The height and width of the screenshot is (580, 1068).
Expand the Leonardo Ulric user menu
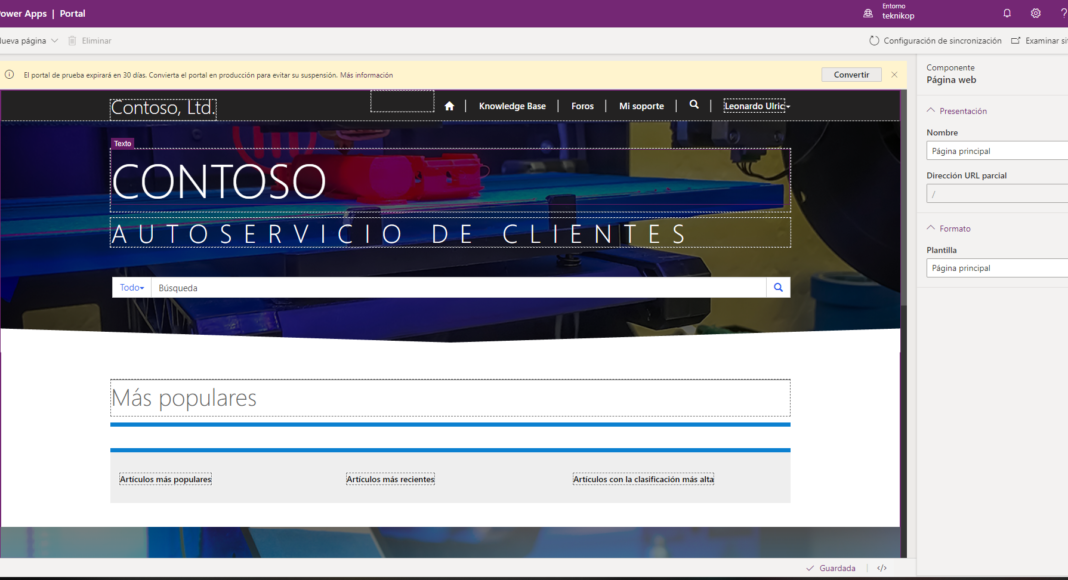tap(757, 106)
